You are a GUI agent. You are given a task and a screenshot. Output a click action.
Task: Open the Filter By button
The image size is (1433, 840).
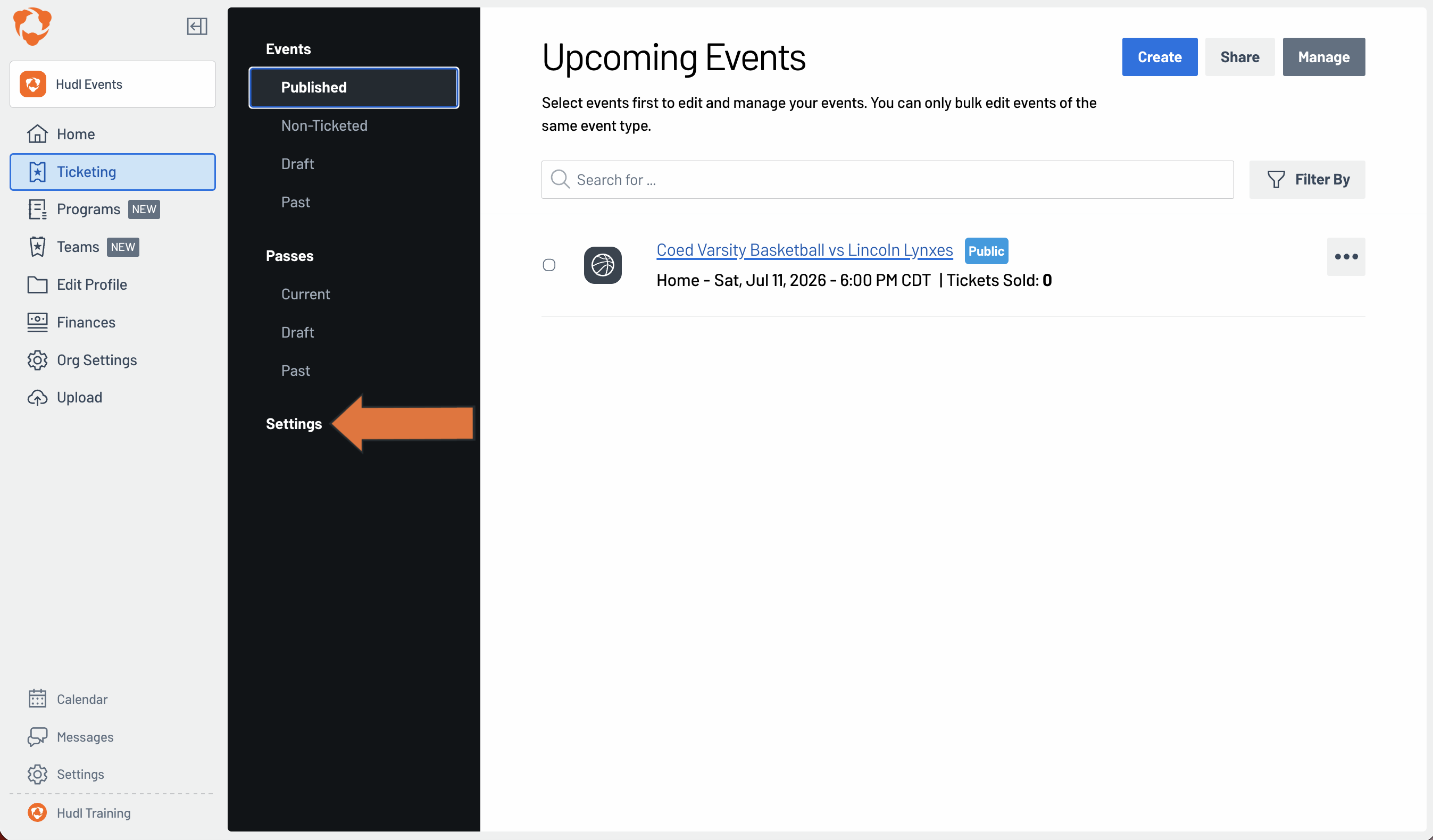pos(1307,180)
